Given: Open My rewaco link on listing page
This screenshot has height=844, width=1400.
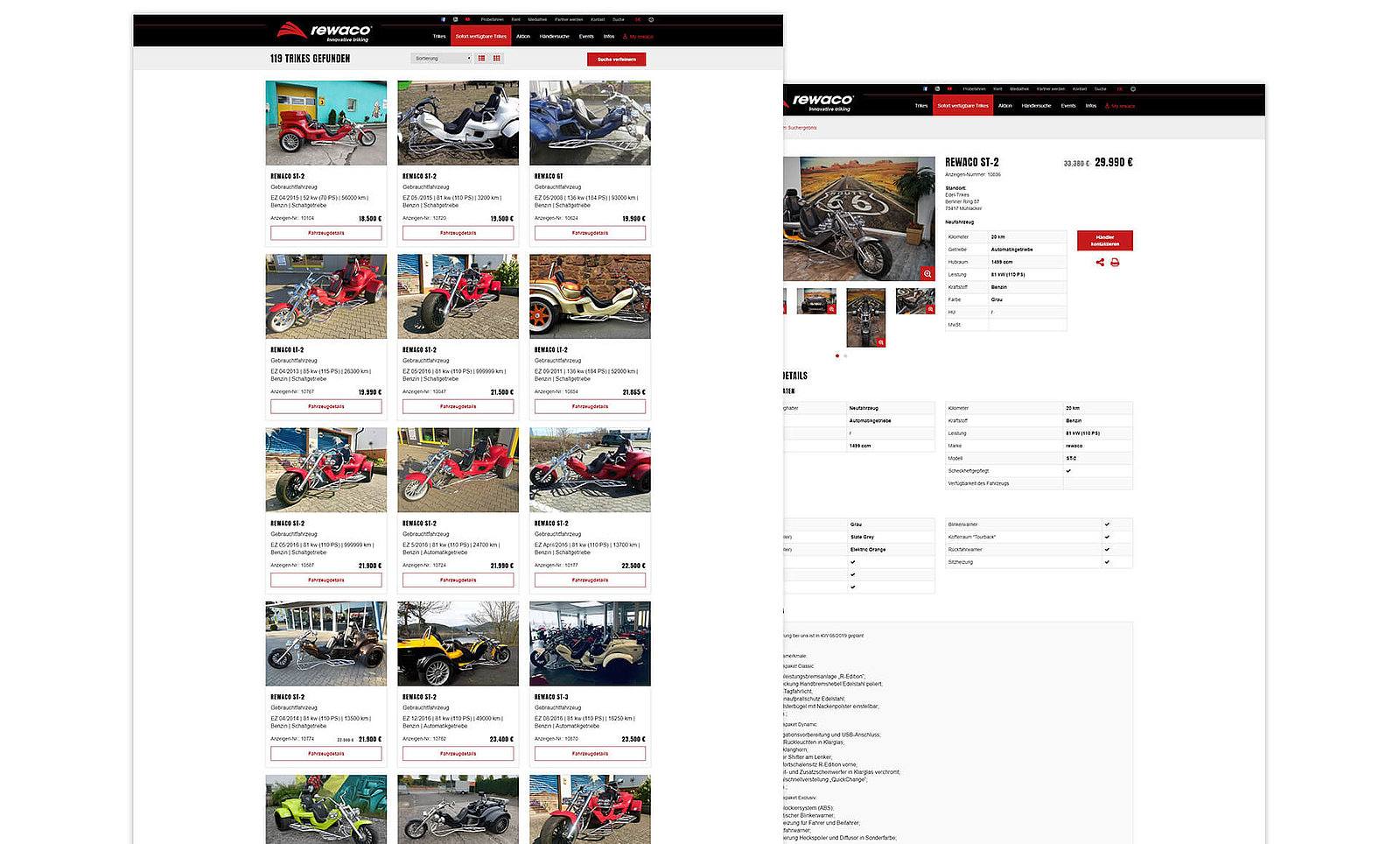Looking at the screenshot, I should pyautogui.click(x=639, y=37).
